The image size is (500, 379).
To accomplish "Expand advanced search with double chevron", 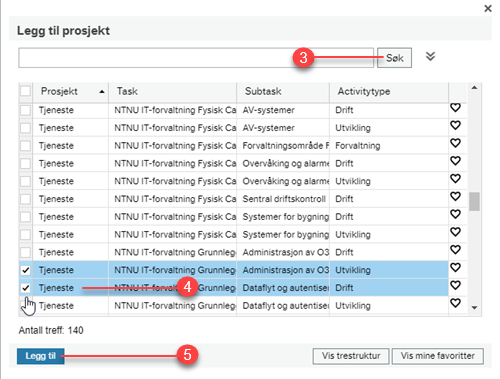I will click(430, 56).
